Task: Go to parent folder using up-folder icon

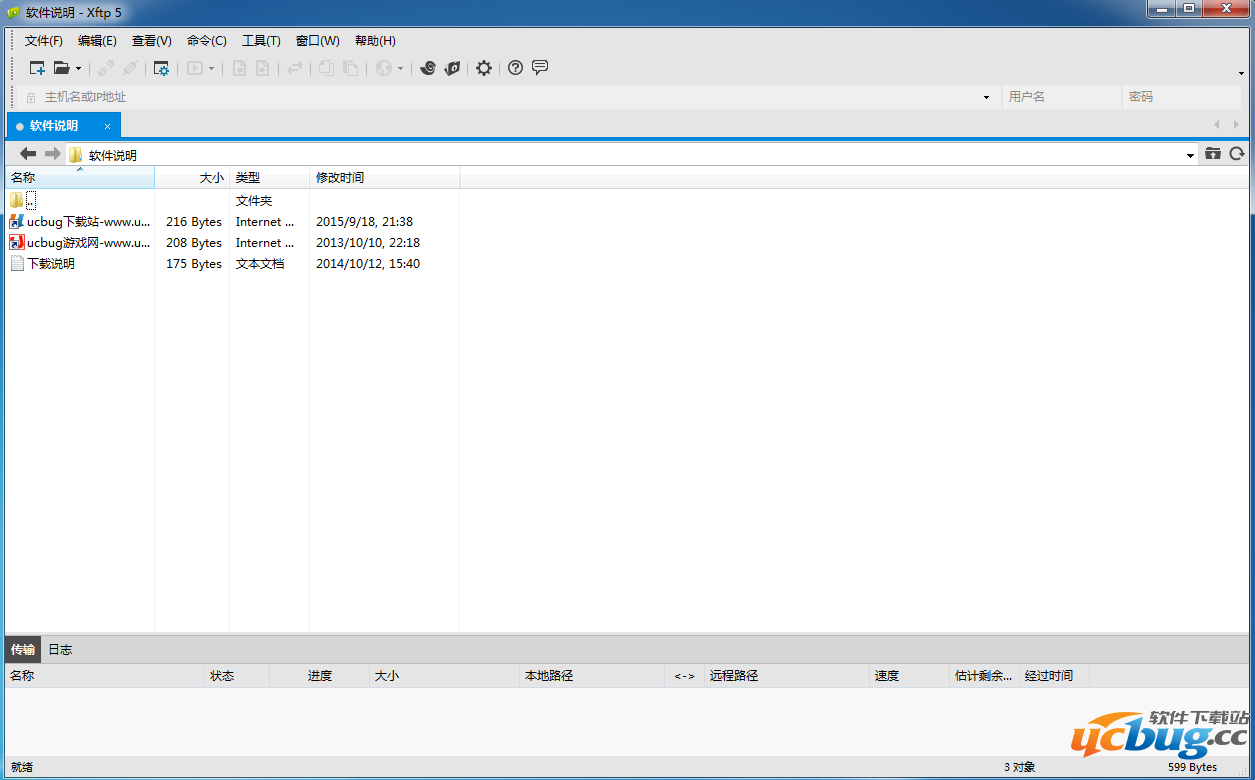Action: 1213,154
